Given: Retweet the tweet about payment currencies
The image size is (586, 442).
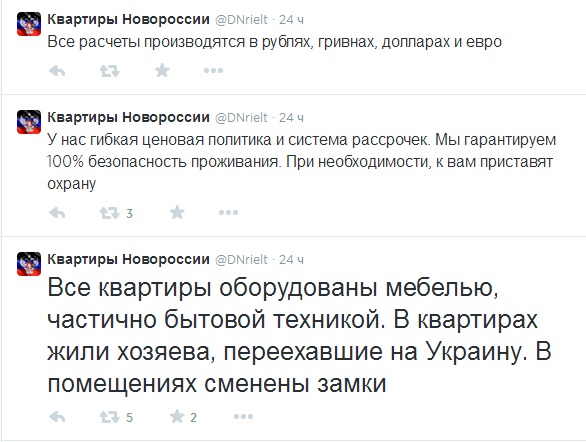Looking at the screenshot, I should [x=110, y=71].
